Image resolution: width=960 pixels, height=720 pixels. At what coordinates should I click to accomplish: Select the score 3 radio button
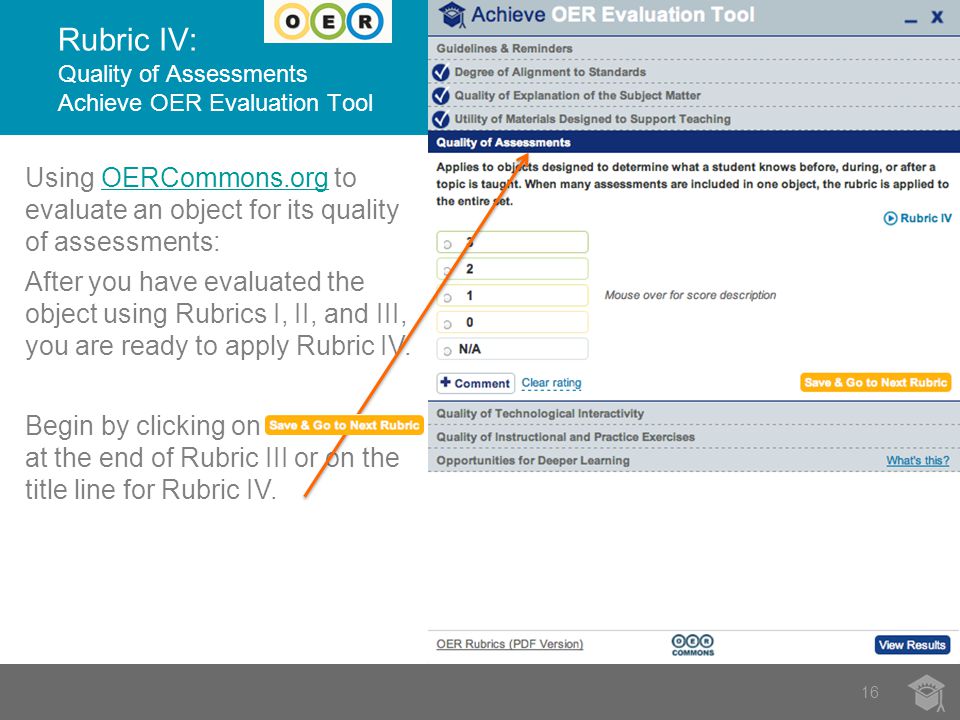pos(448,244)
